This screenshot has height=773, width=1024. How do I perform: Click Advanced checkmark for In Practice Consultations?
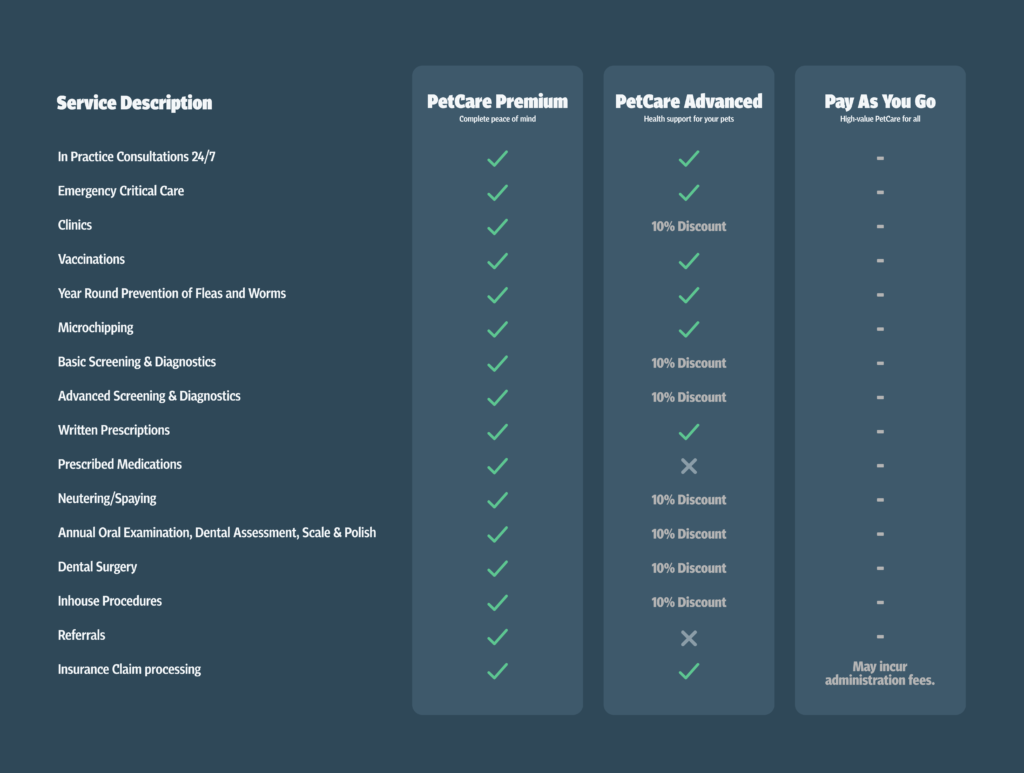688,158
